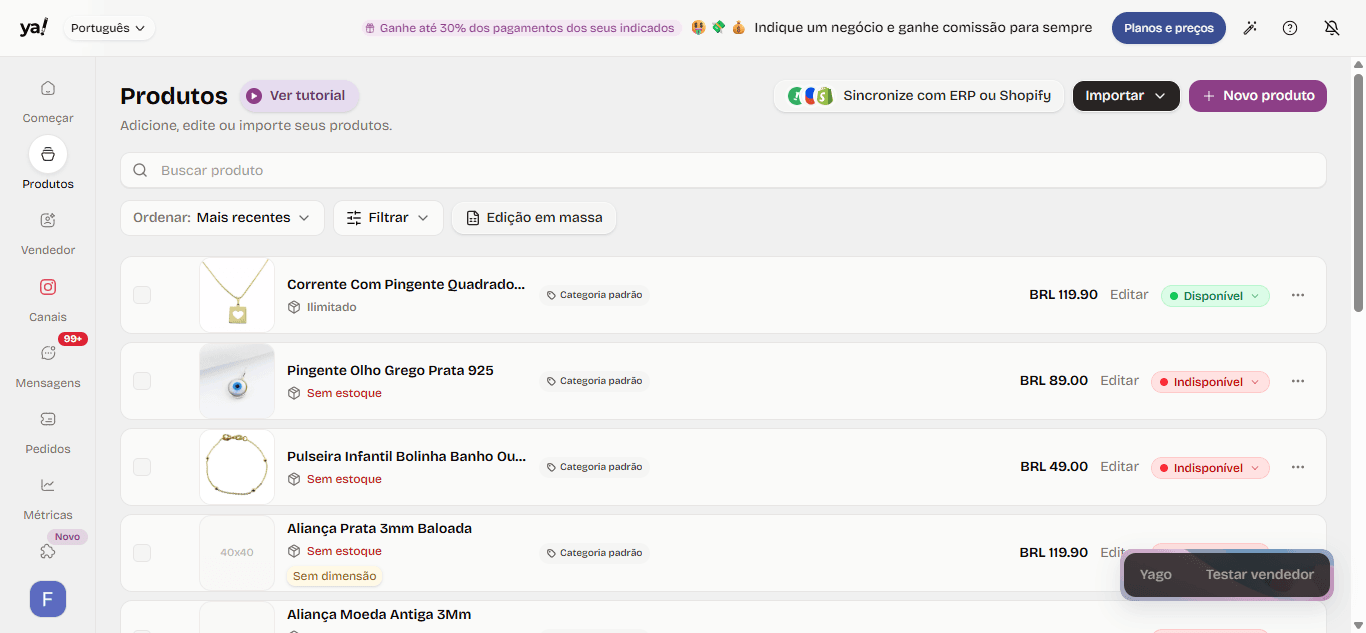Screen dimensions: 1366x633
Task: Click the muted notifications bell icon
Action: [x=1331, y=28]
